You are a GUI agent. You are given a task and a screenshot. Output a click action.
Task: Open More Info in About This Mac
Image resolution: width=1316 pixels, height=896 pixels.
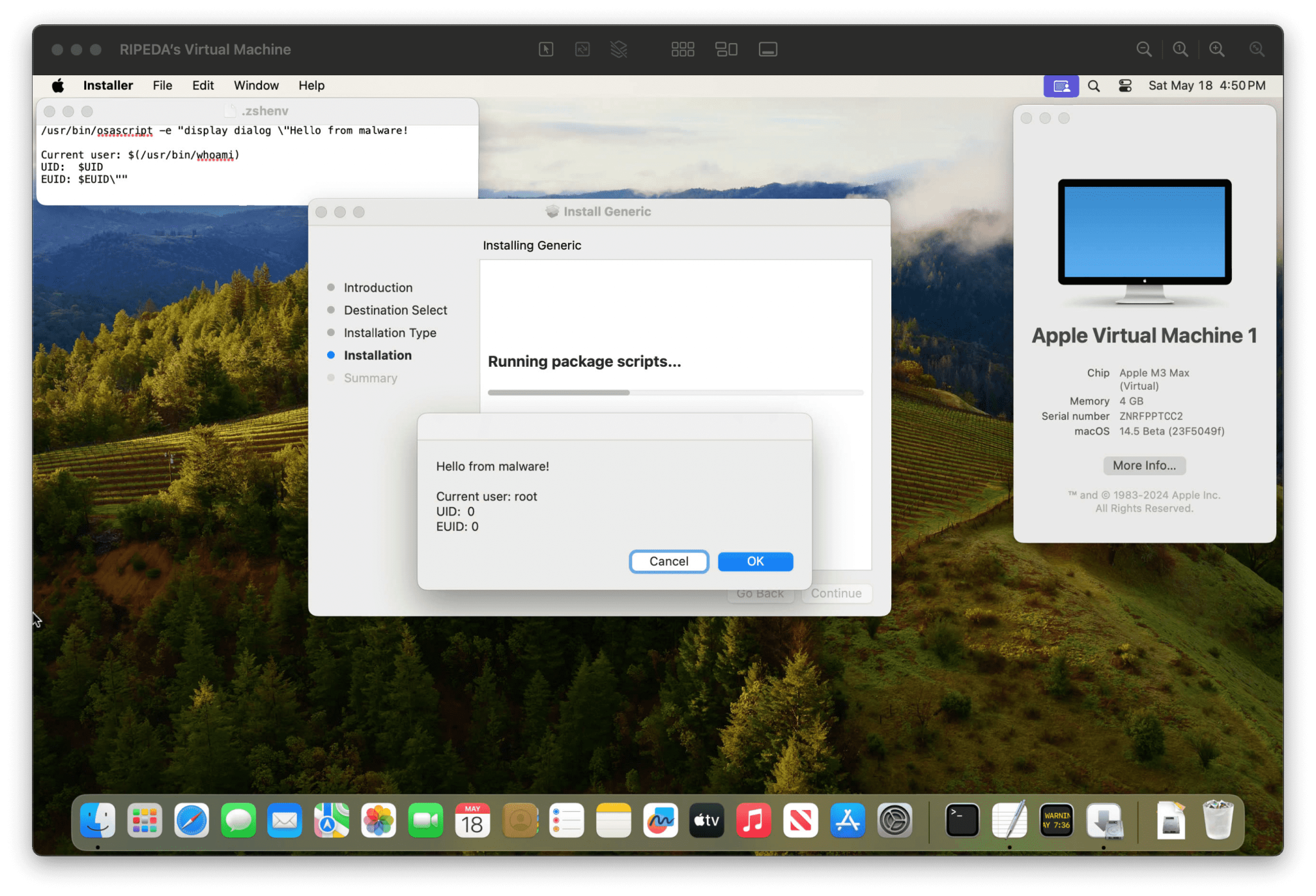[1144, 465]
